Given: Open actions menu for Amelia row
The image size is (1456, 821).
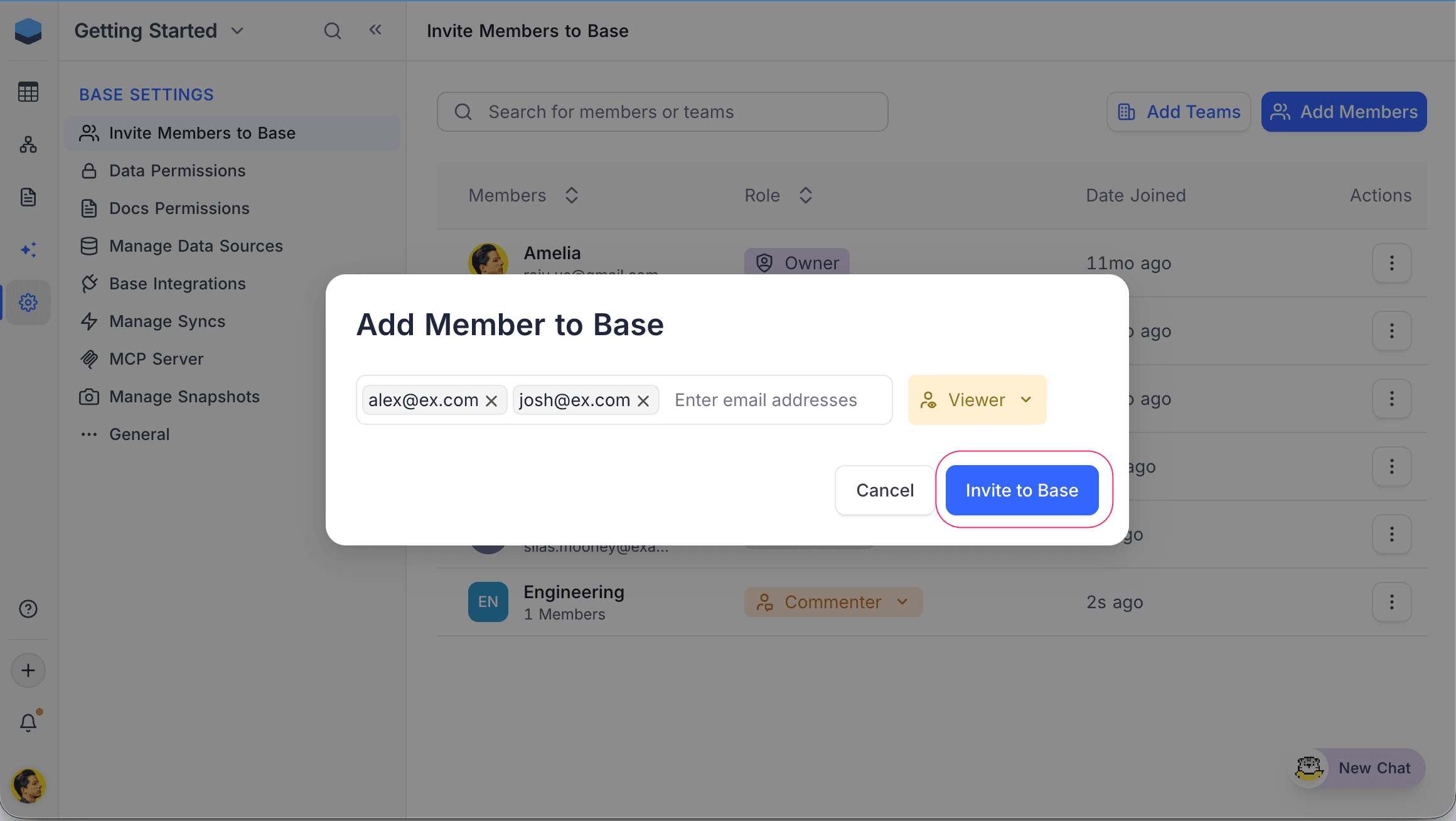Looking at the screenshot, I should tap(1391, 263).
